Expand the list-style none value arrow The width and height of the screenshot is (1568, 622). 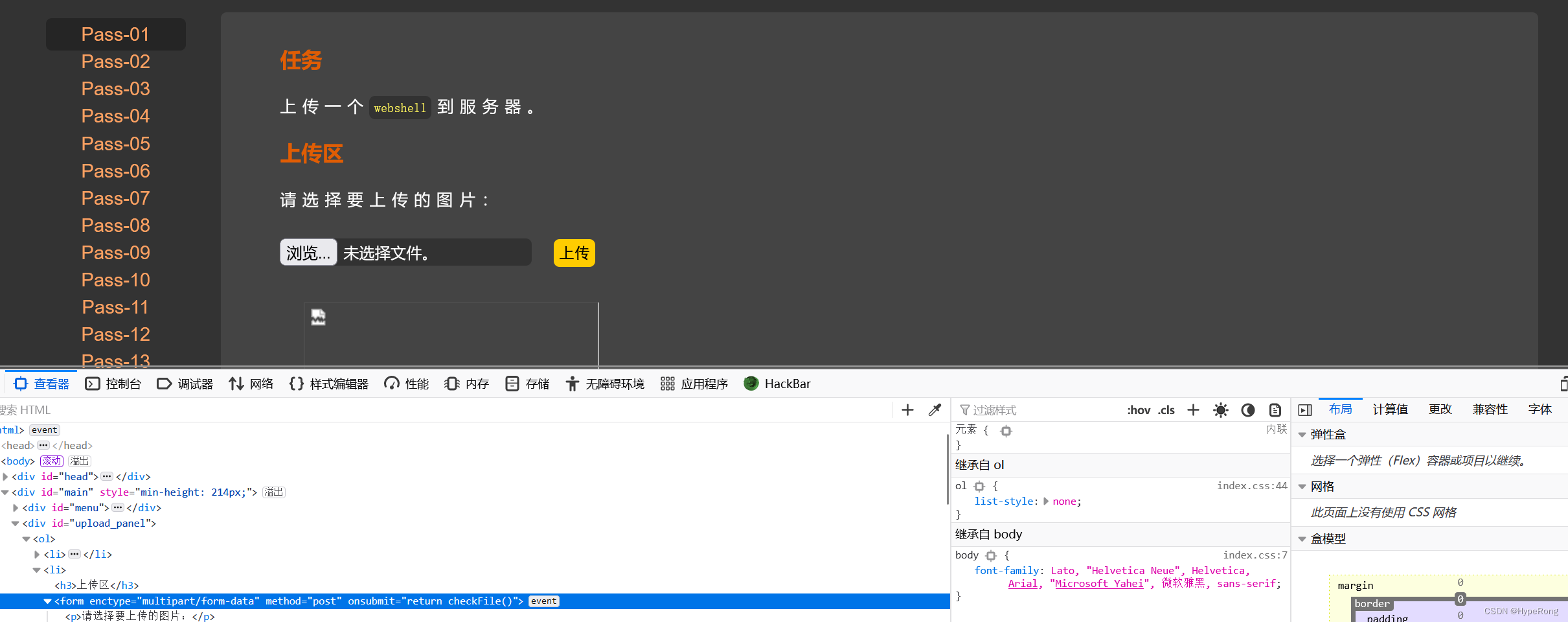[1046, 501]
